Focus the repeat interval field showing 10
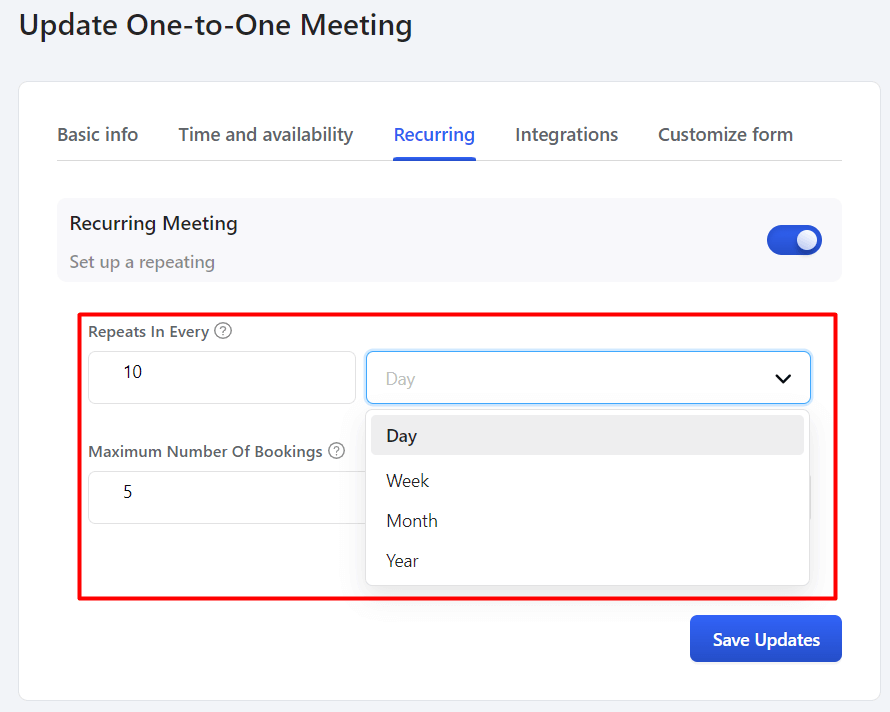890x712 pixels. (x=222, y=378)
